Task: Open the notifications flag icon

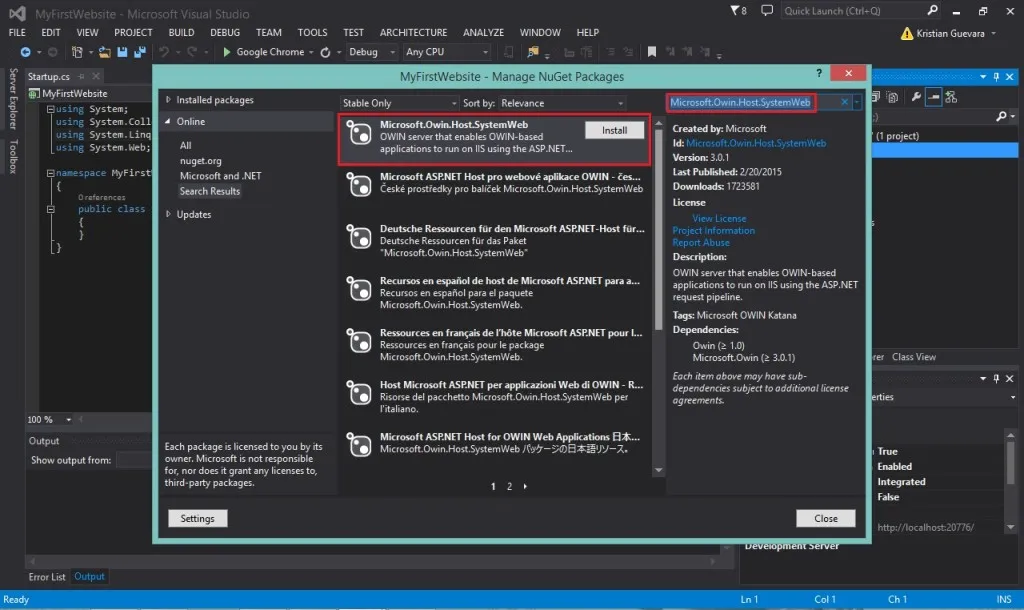Action: [x=735, y=10]
